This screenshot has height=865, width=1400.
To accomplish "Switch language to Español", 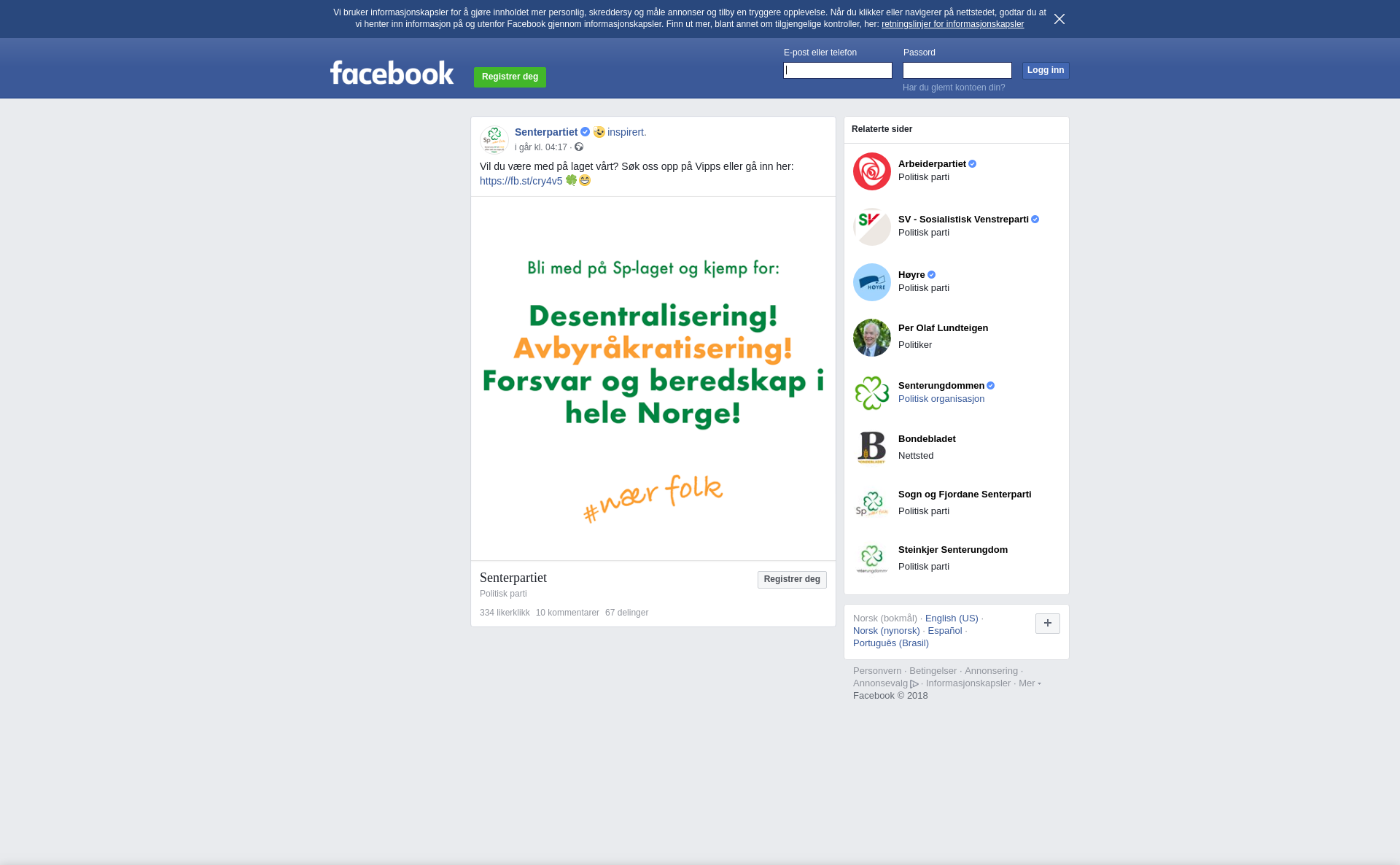I will click(x=944, y=631).
